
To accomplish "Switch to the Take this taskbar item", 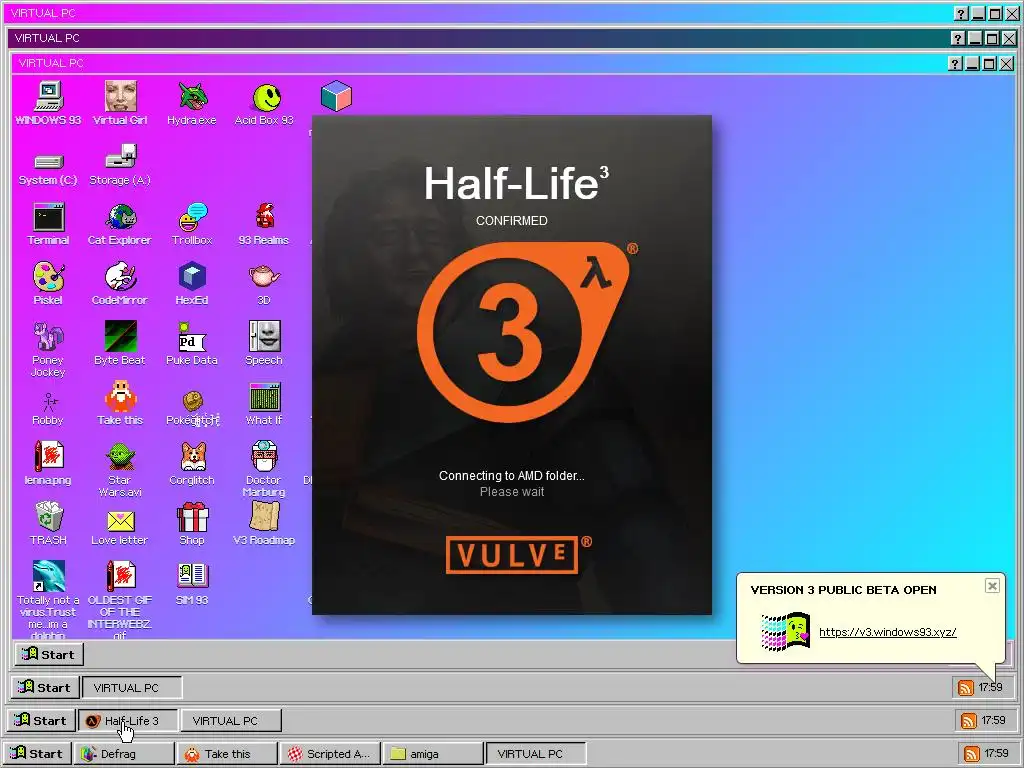I will click(x=227, y=753).
